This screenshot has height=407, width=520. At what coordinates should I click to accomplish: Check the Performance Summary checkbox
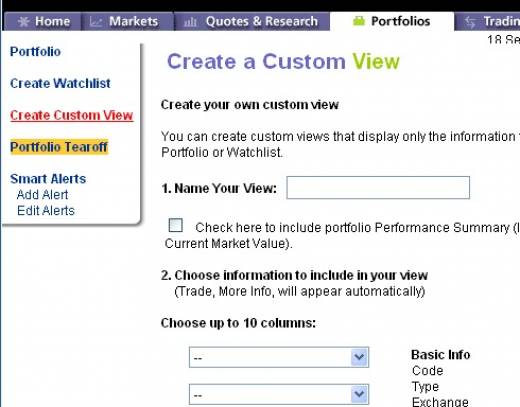[x=176, y=225]
